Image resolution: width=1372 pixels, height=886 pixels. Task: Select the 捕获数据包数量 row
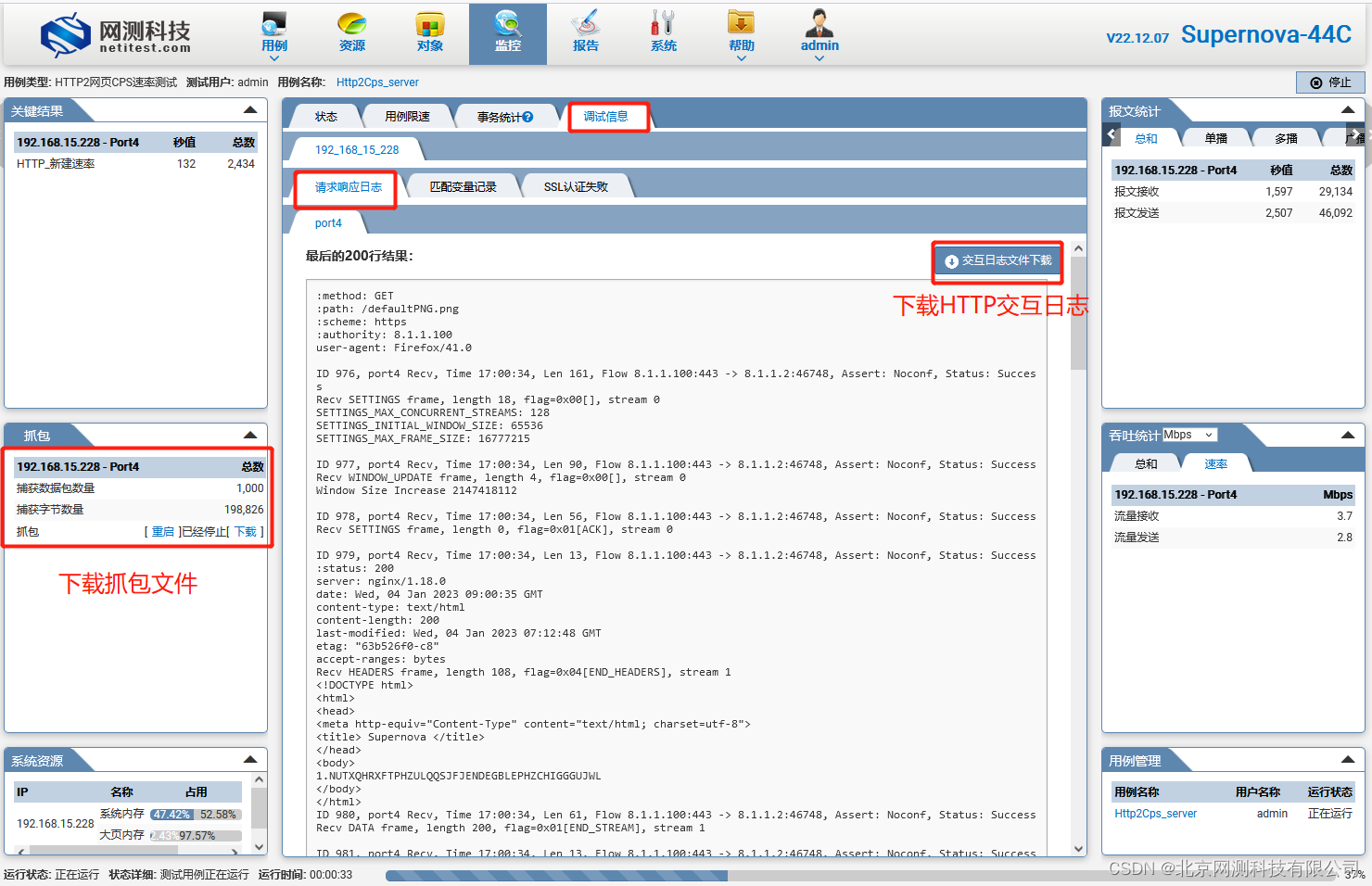140,488
